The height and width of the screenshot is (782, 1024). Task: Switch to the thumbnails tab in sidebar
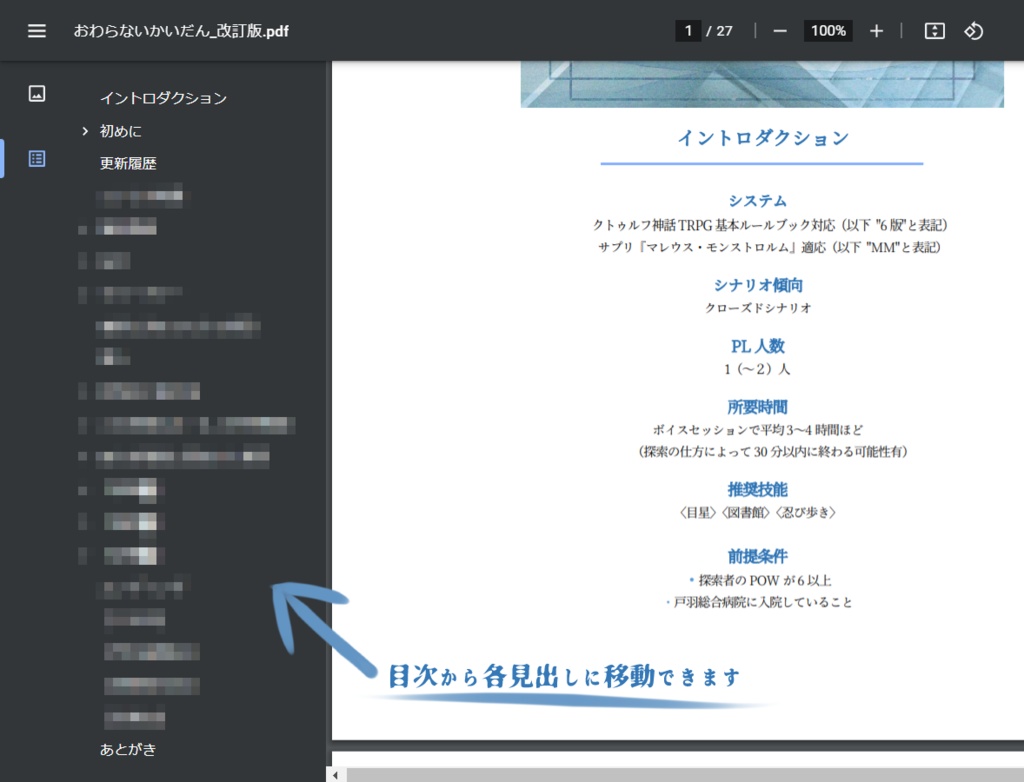[x=37, y=94]
